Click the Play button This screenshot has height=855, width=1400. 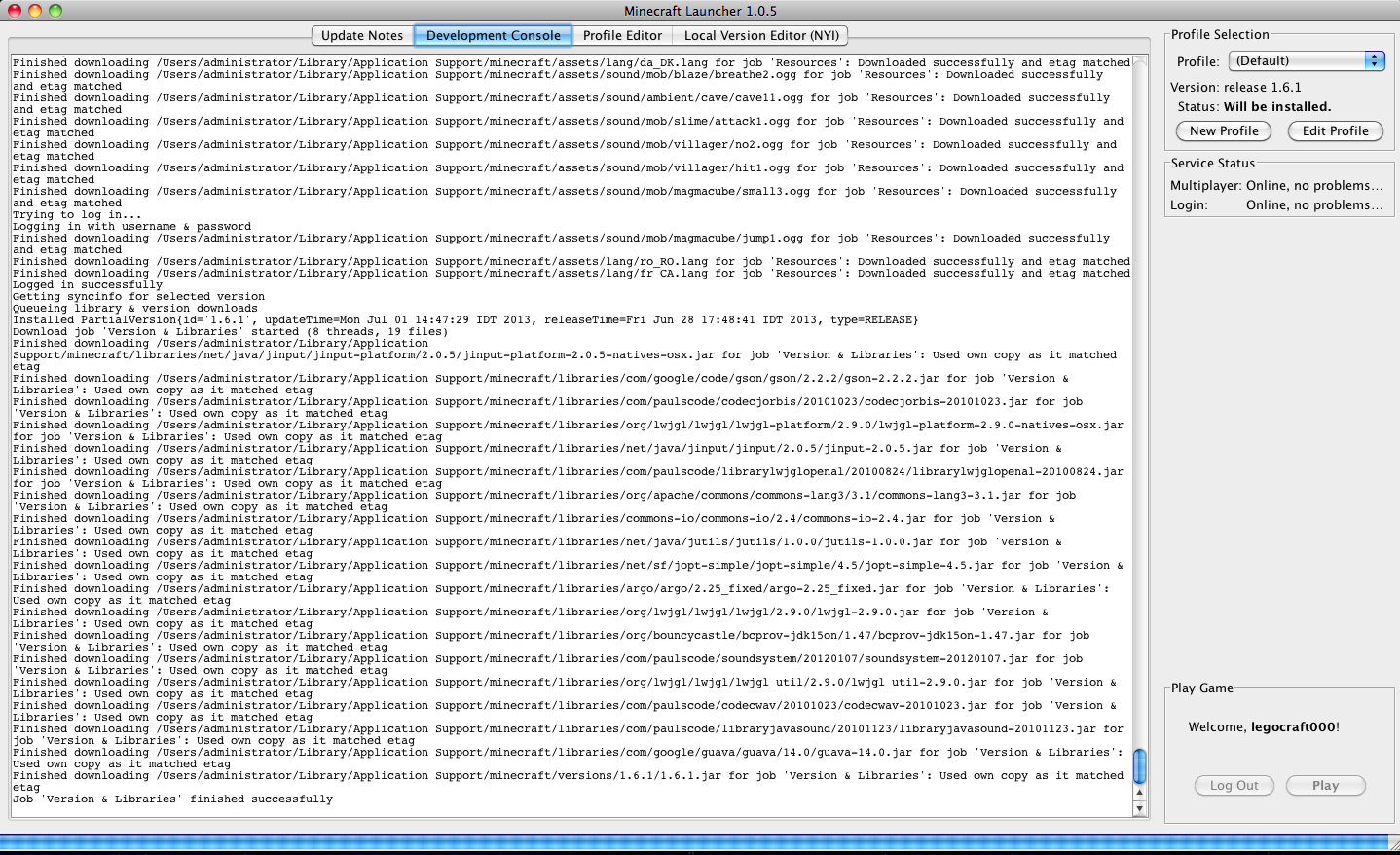click(x=1326, y=786)
